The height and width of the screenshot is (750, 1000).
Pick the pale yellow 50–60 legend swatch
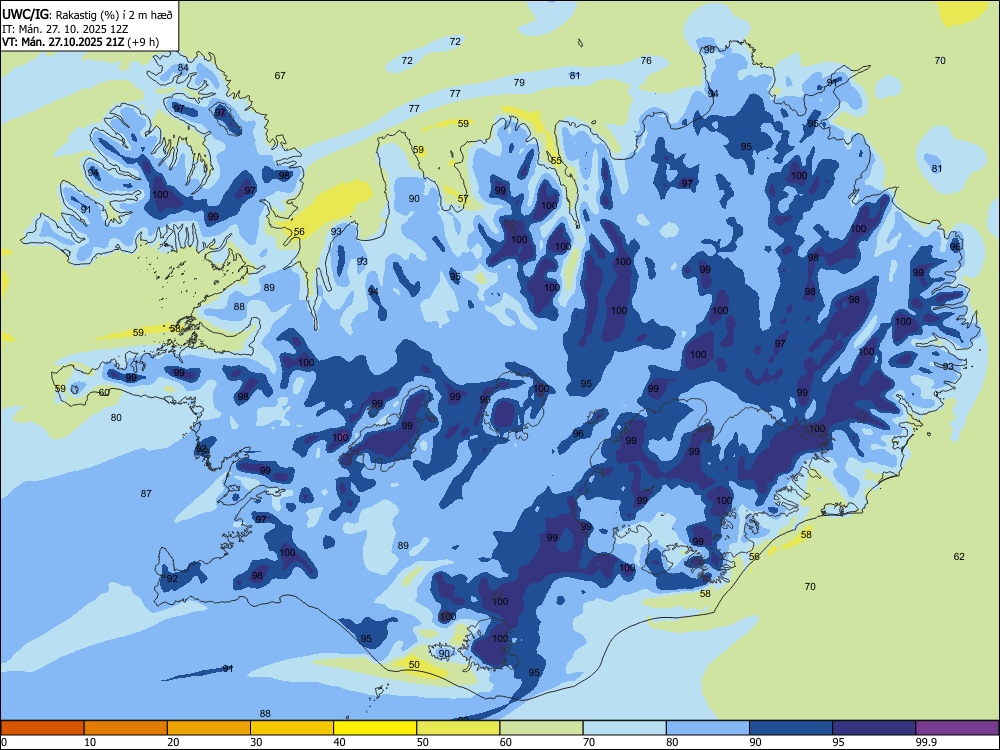[459, 728]
